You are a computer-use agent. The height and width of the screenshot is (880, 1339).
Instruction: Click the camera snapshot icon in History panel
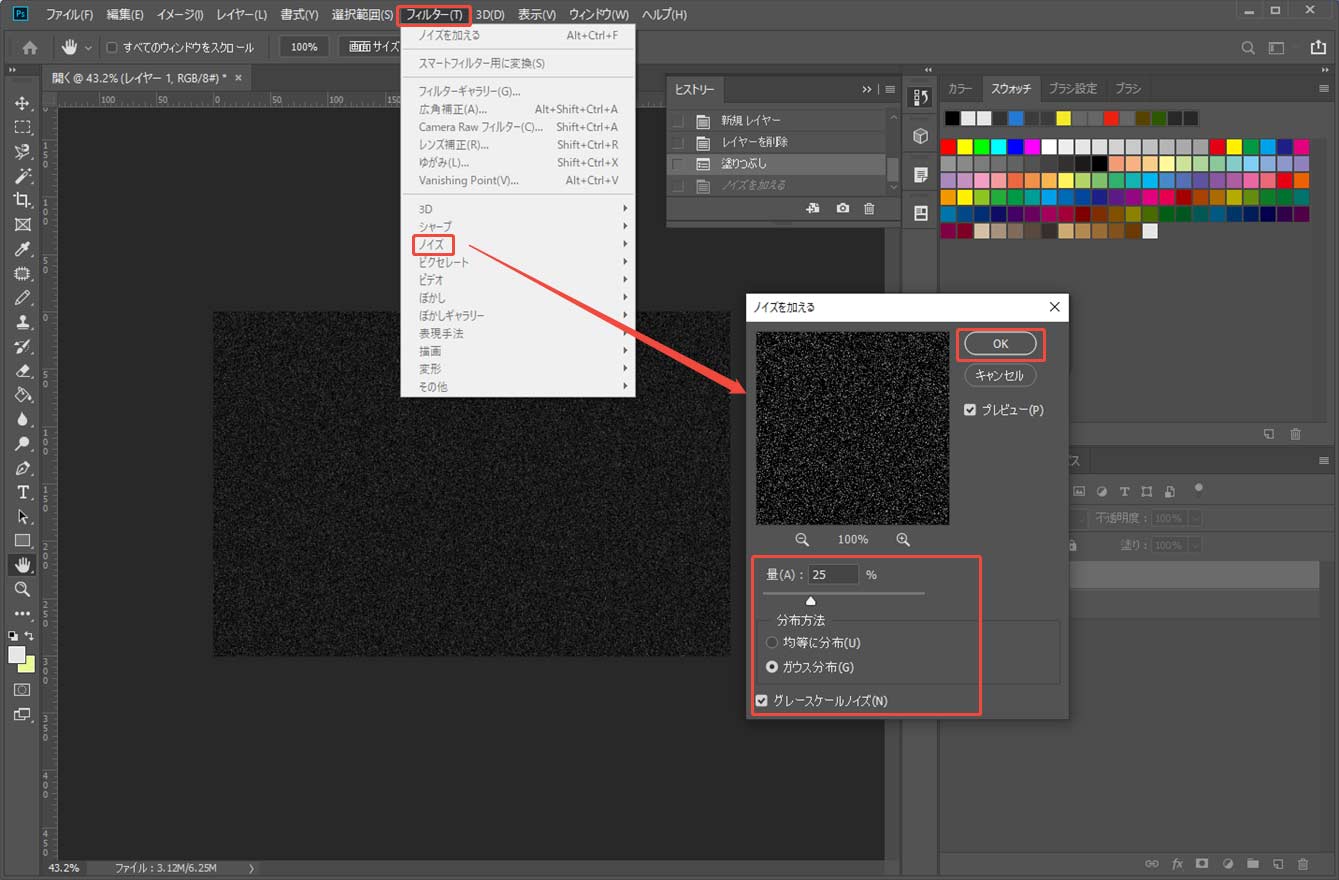843,208
